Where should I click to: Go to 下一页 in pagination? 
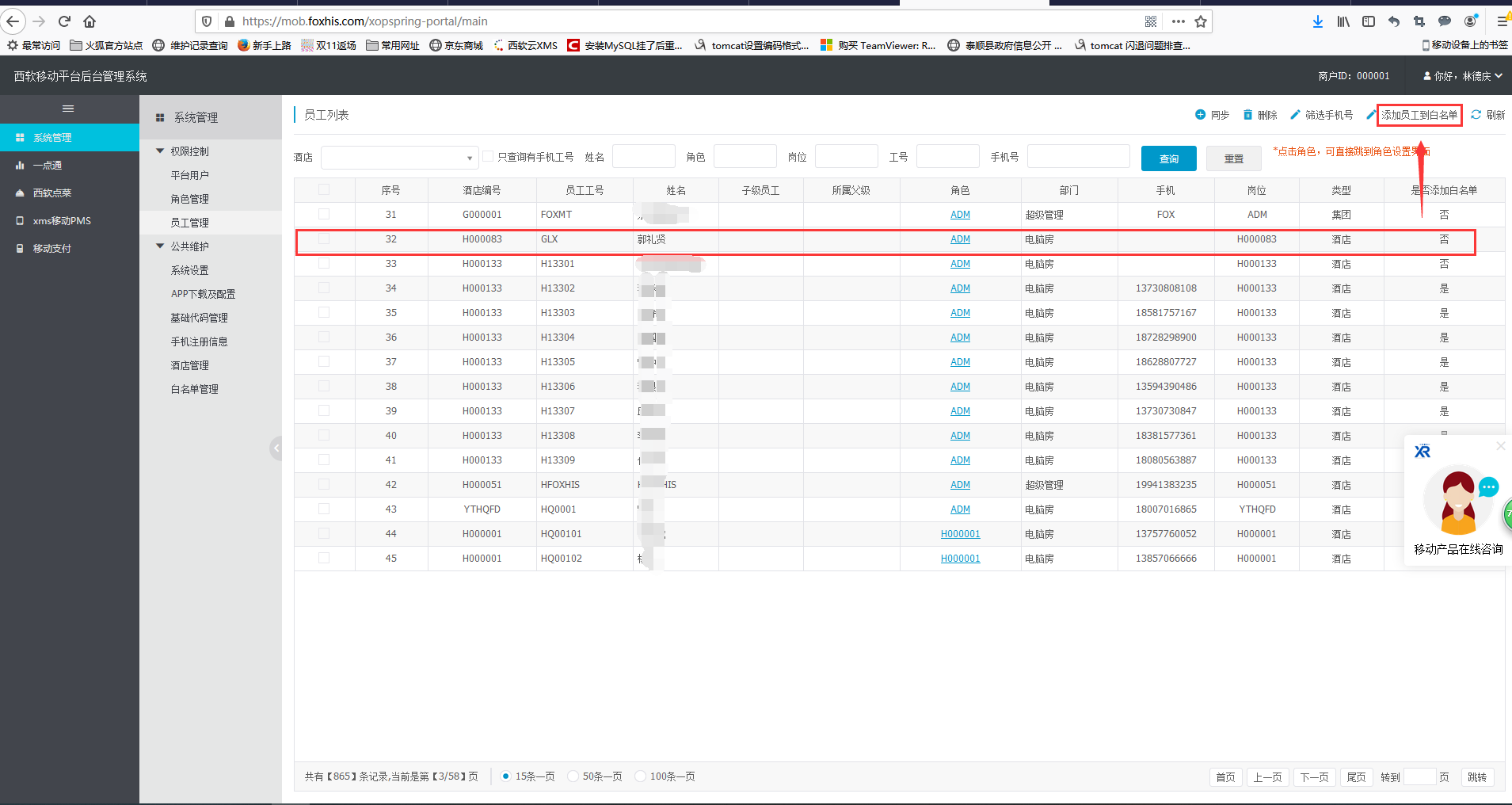pos(1315,777)
